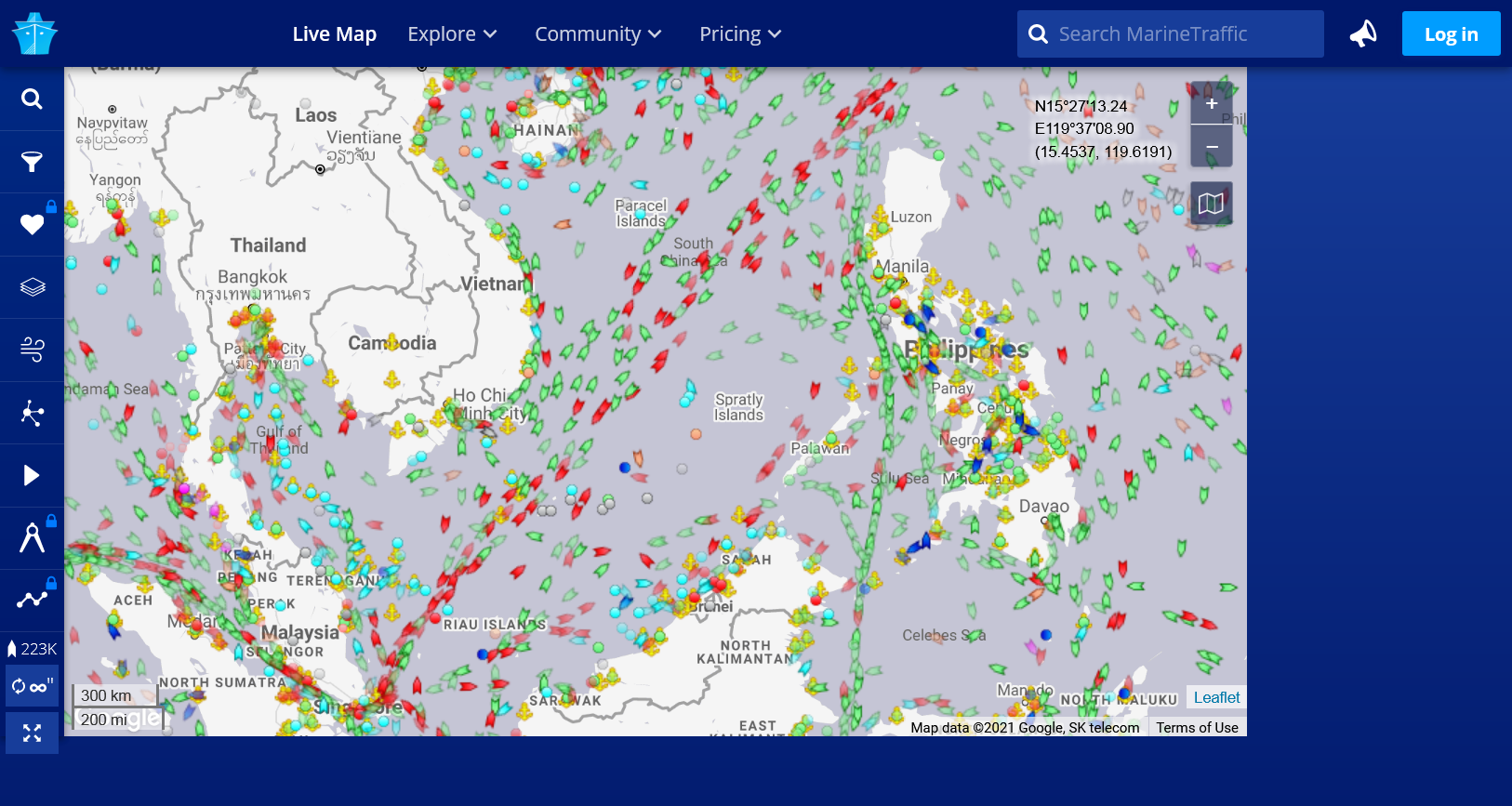
Task: Click the Spratly Islands label
Action: pos(738,407)
